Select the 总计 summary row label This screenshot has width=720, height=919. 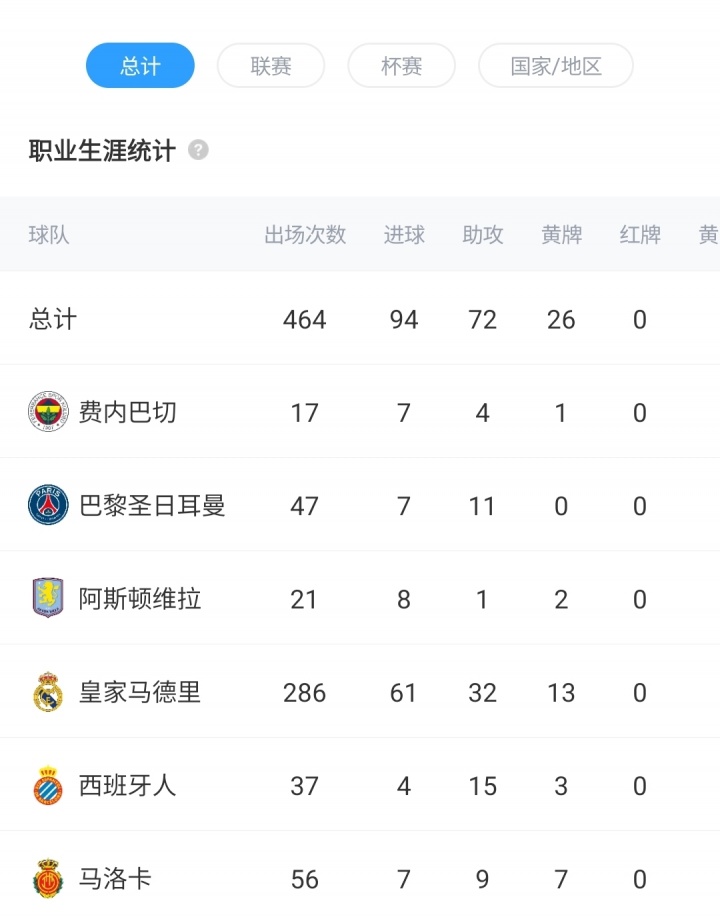(x=53, y=320)
